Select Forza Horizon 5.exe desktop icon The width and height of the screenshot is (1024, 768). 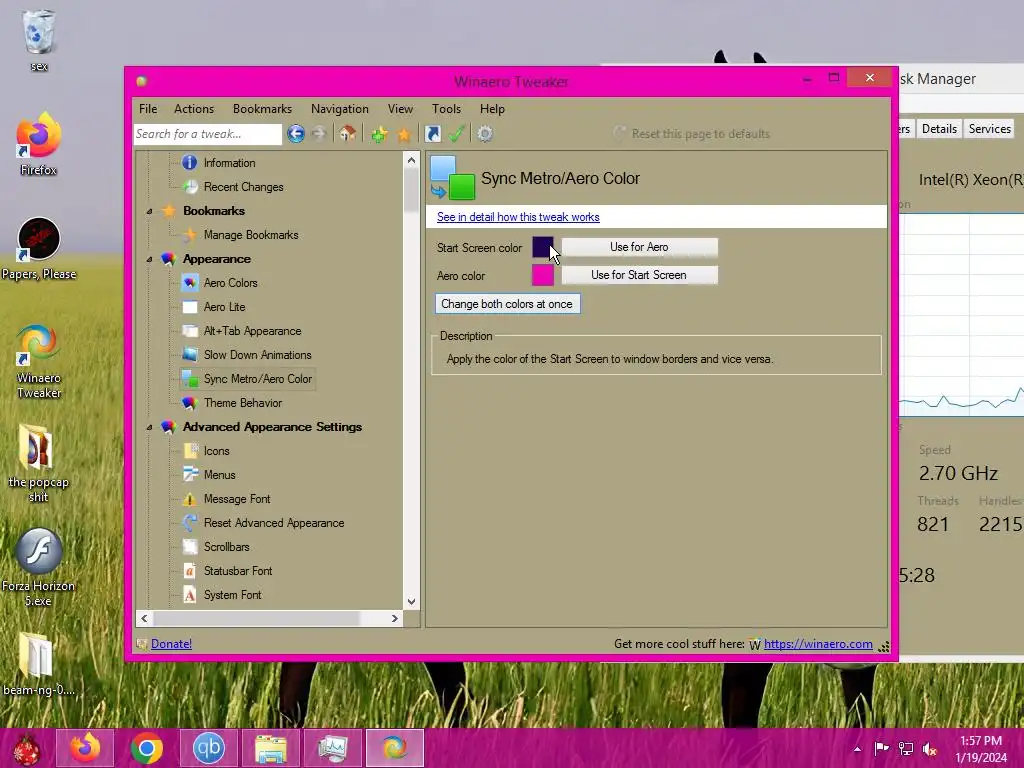[x=39, y=568]
